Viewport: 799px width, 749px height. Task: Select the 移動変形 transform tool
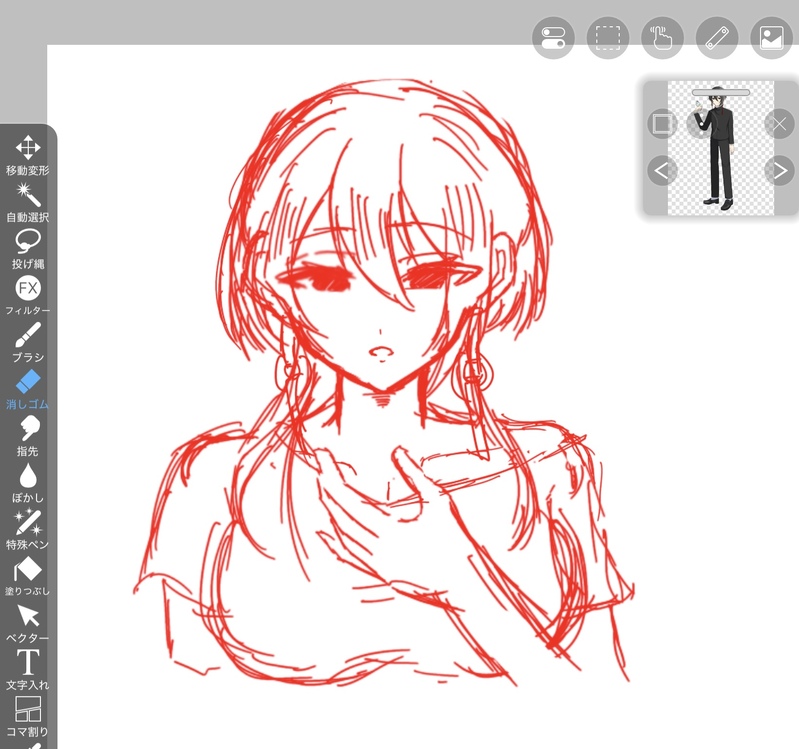coord(28,156)
